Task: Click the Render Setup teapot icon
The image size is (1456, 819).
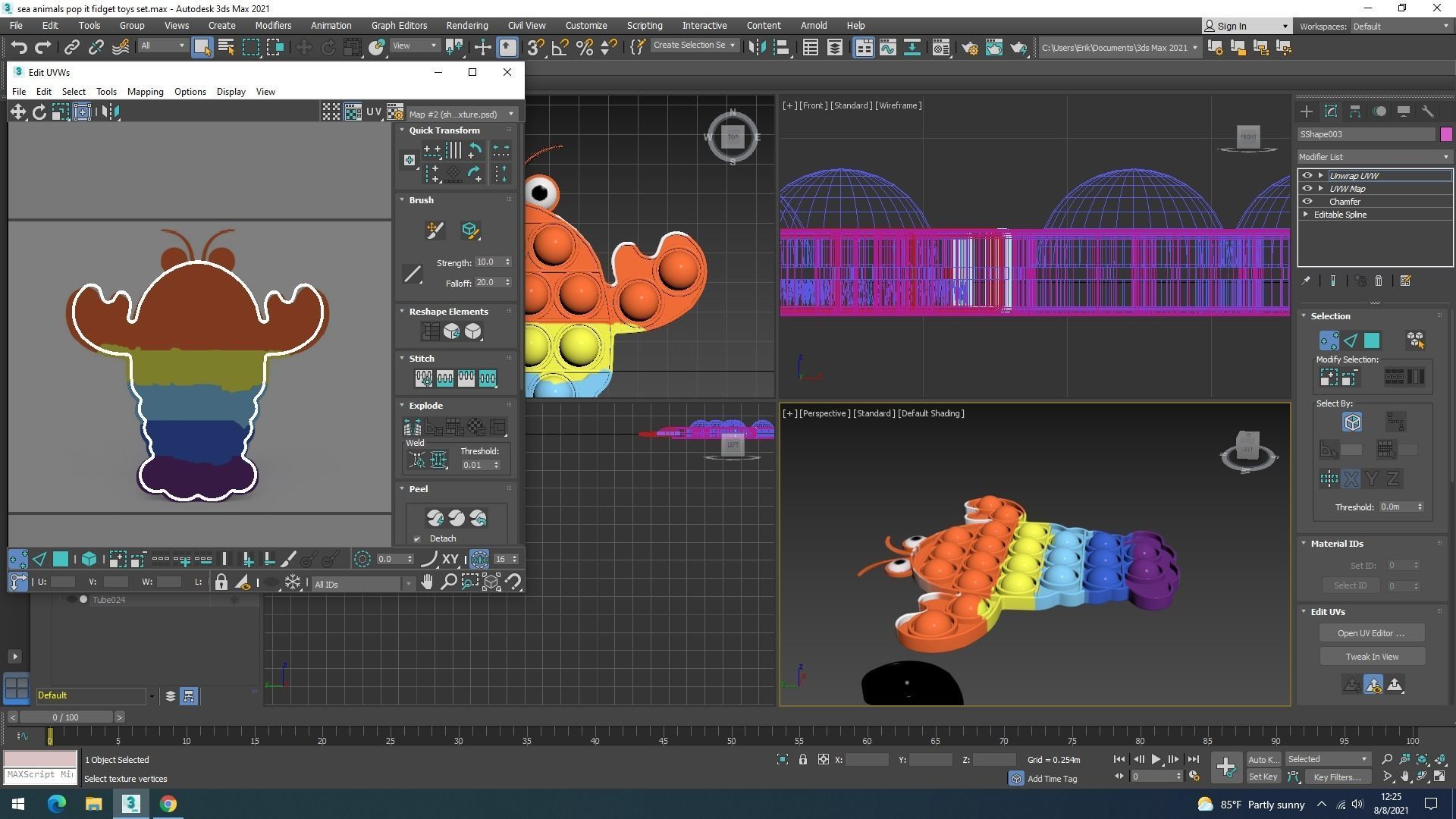Action: pos(969,48)
